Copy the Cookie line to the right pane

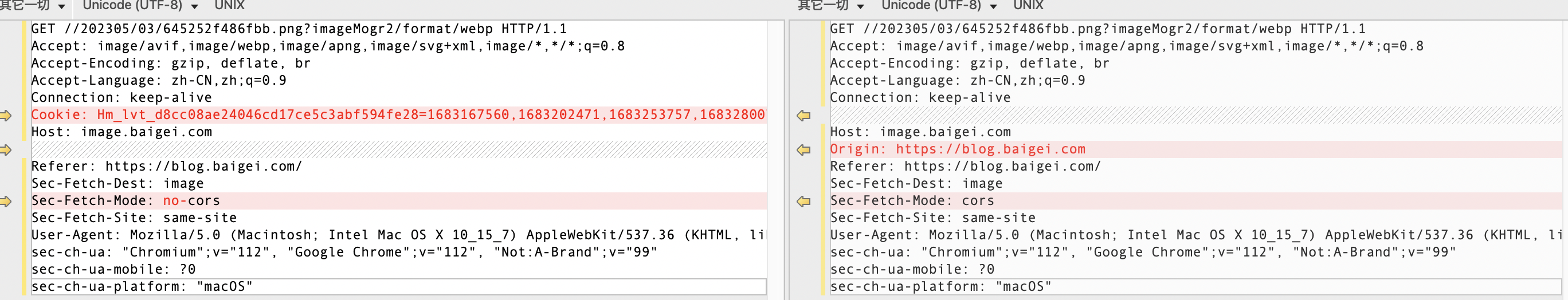[6, 115]
